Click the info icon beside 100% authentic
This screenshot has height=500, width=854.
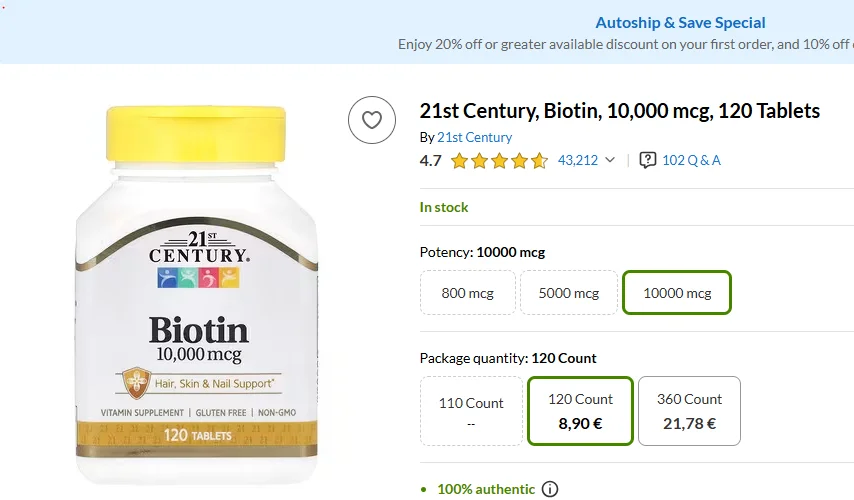coord(550,489)
